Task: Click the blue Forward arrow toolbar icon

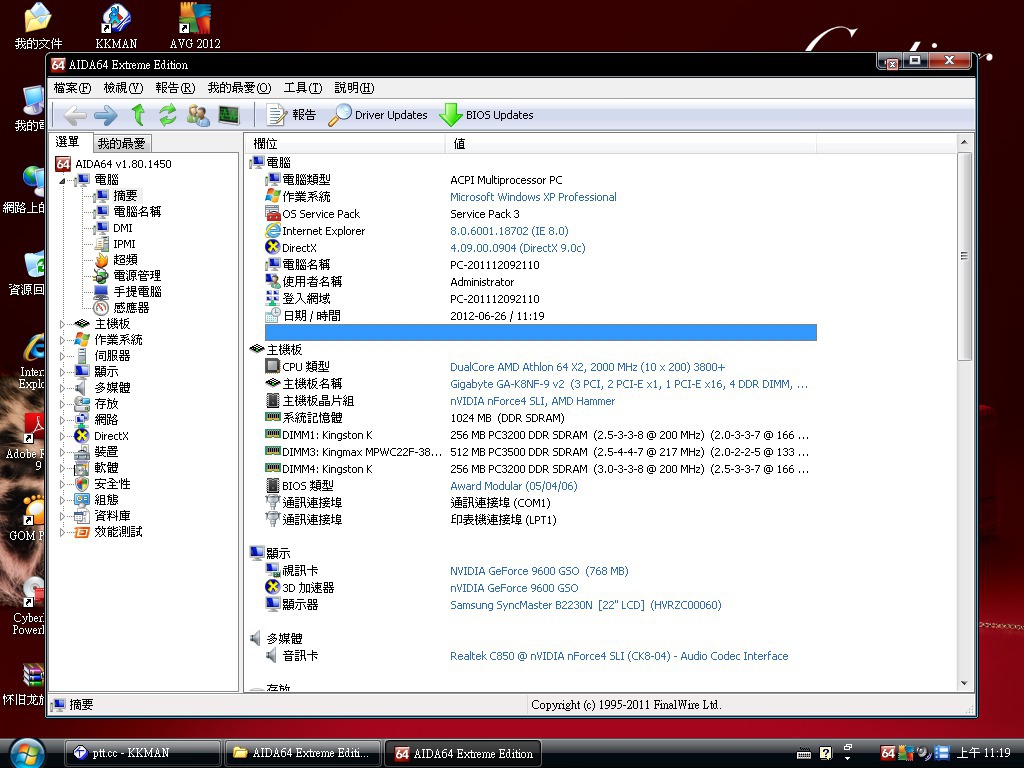Action: 105,115
